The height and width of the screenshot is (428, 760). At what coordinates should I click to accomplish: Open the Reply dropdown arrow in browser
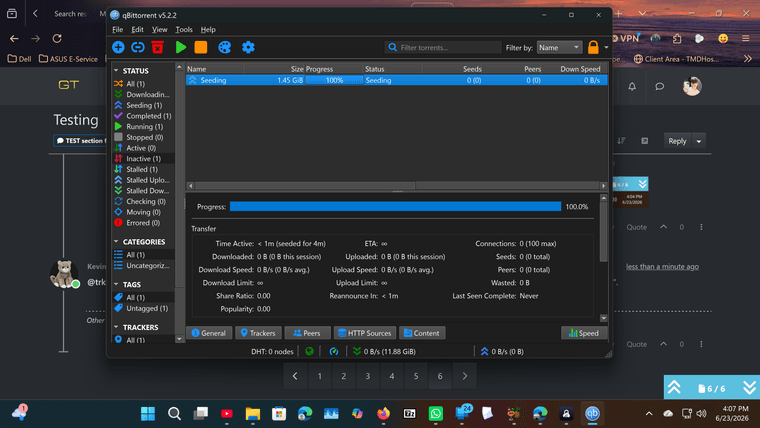point(698,141)
